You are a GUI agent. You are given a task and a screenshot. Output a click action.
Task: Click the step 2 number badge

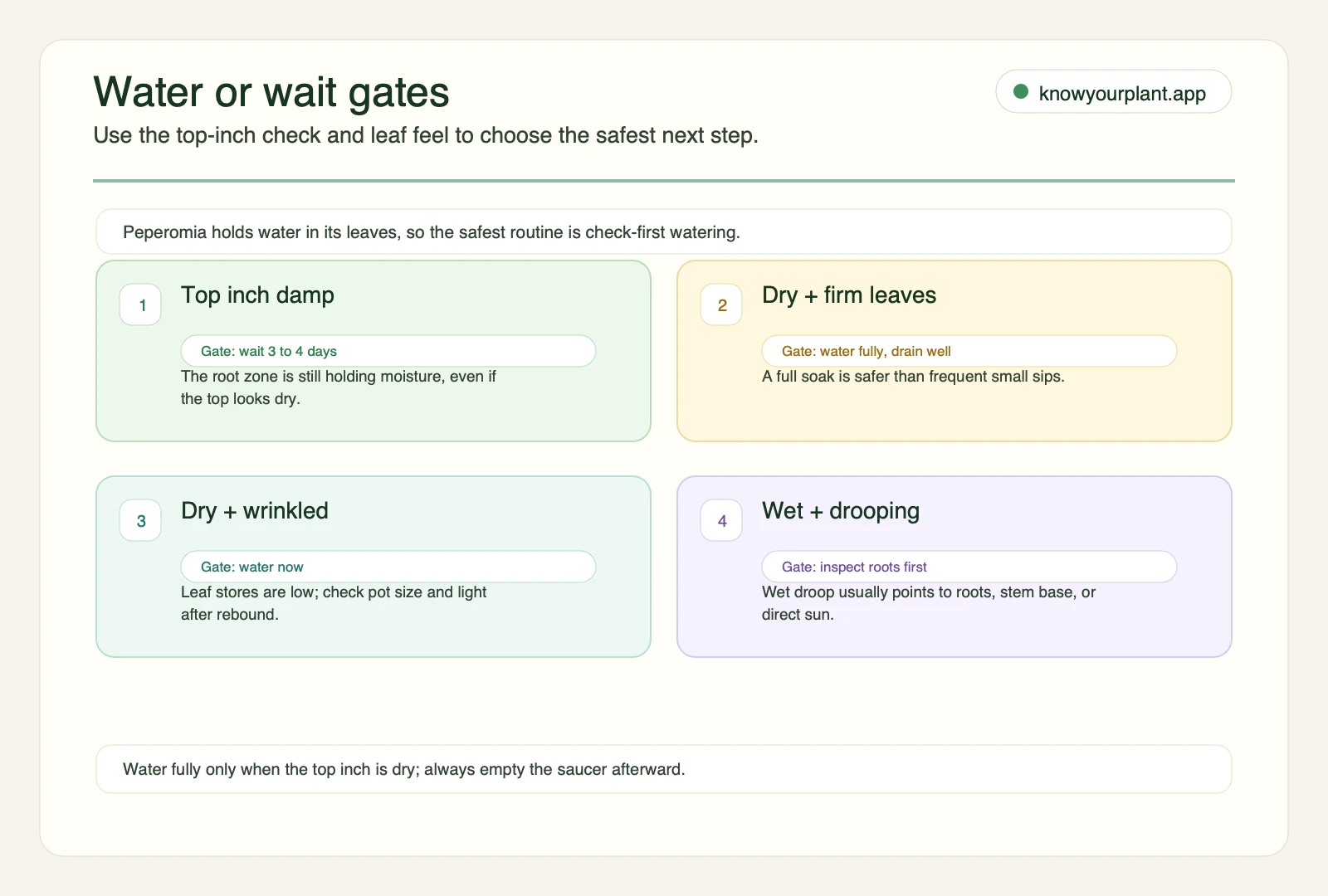click(721, 304)
